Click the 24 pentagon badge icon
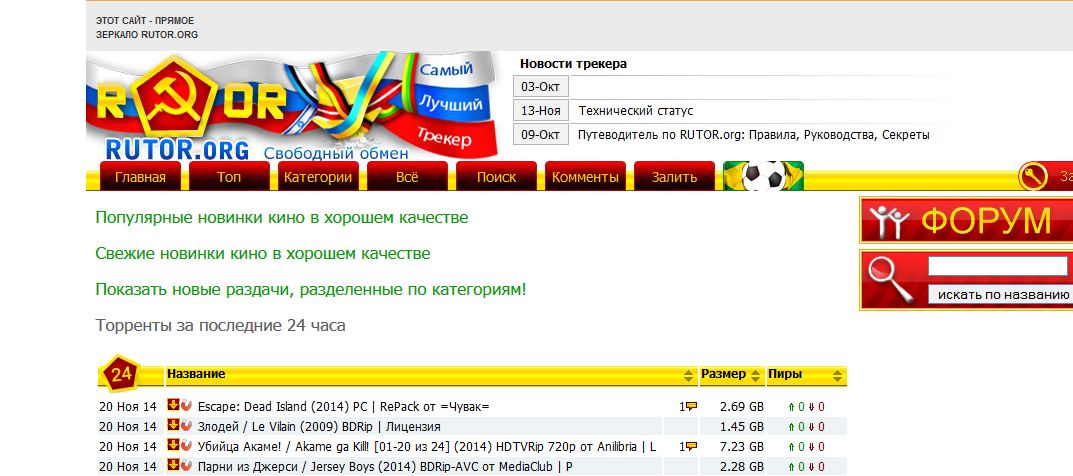The image size is (1073, 476). point(121,373)
